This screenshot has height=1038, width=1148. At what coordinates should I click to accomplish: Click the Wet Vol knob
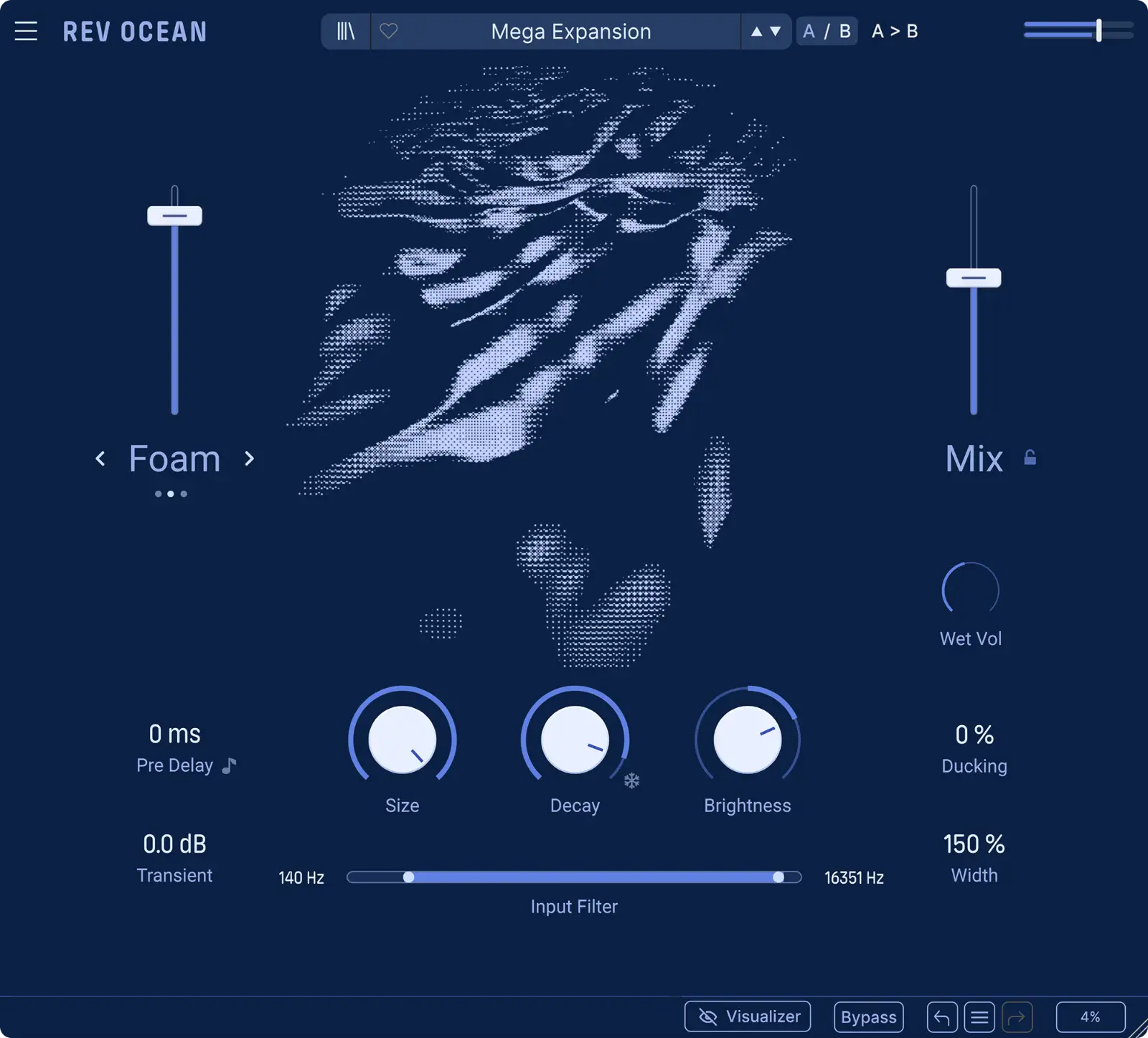click(970, 590)
